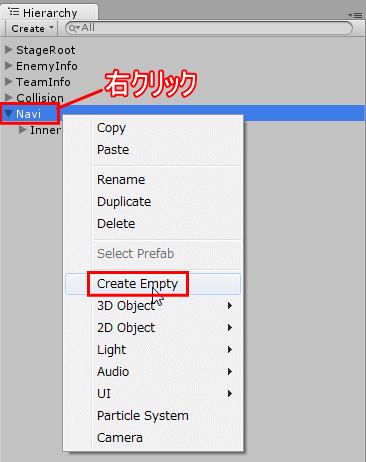This screenshot has width=366, height=462.
Task: Open the Audio submenu
Action: [153, 372]
